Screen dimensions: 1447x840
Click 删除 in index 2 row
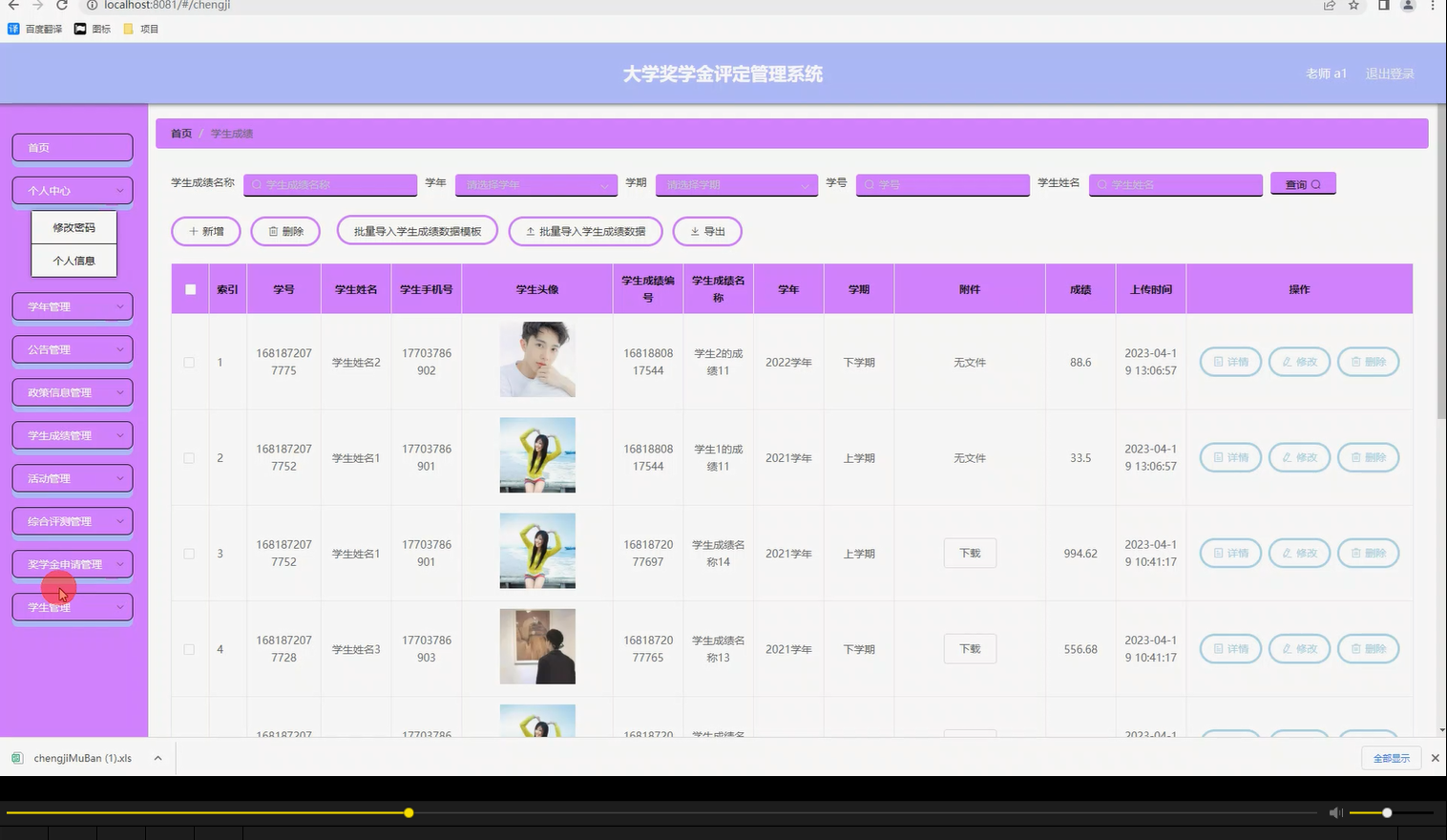[1368, 457]
